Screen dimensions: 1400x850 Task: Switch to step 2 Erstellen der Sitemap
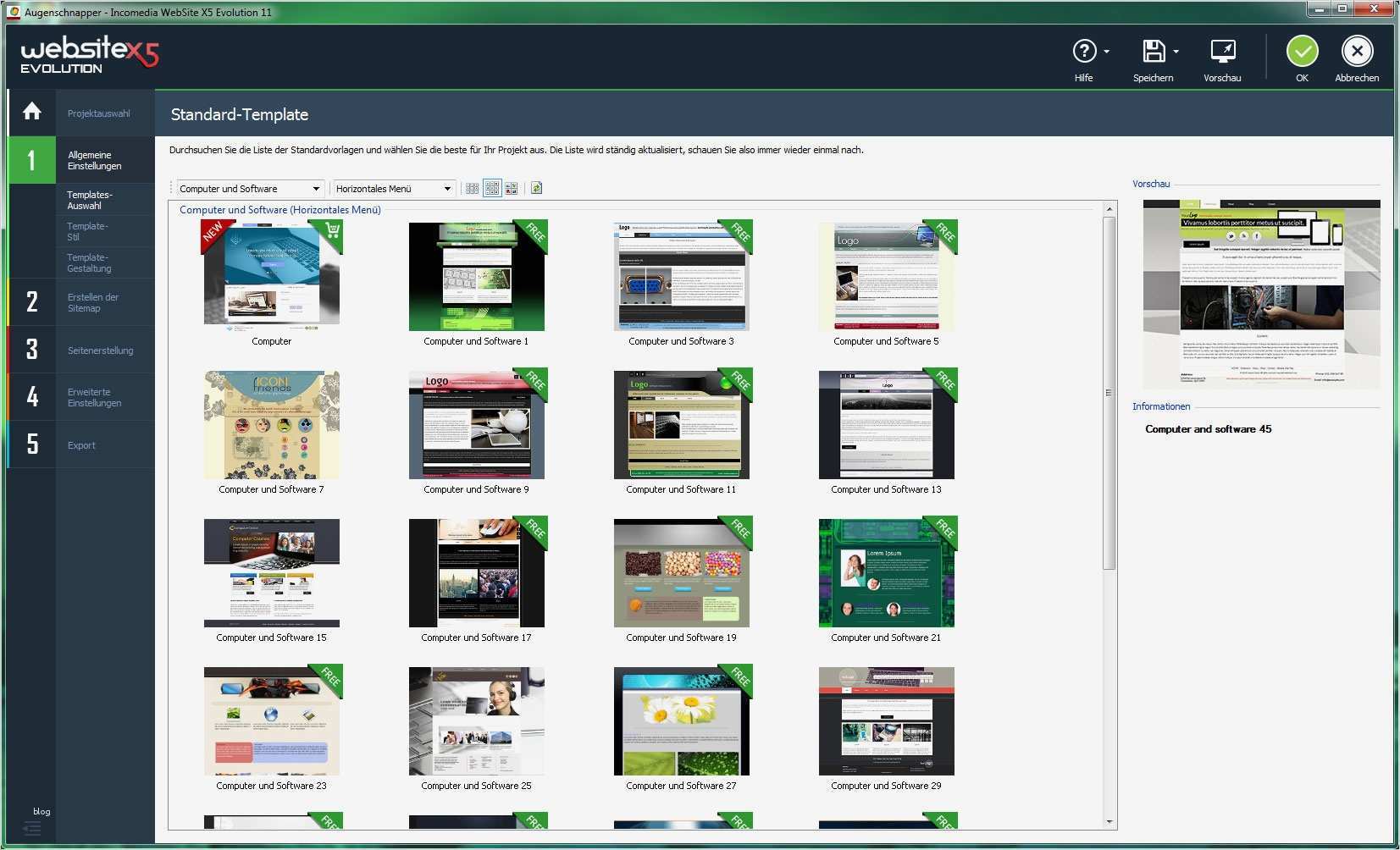(93, 302)
